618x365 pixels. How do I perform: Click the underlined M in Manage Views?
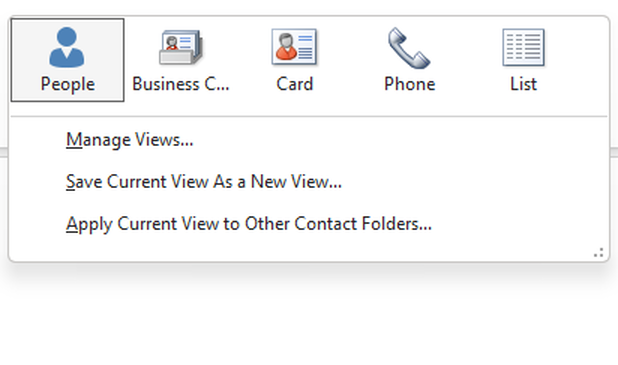(74, 140)
